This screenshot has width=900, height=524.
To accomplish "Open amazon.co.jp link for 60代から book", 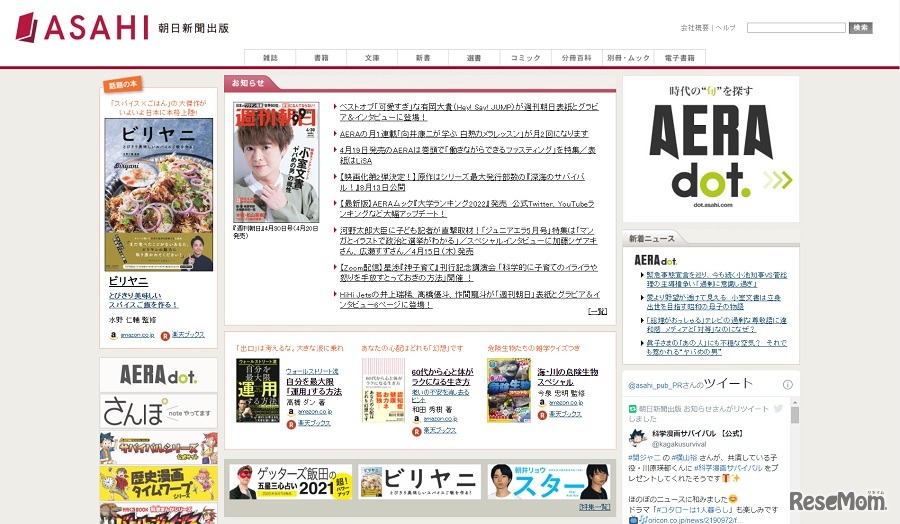I will point(440,419).
